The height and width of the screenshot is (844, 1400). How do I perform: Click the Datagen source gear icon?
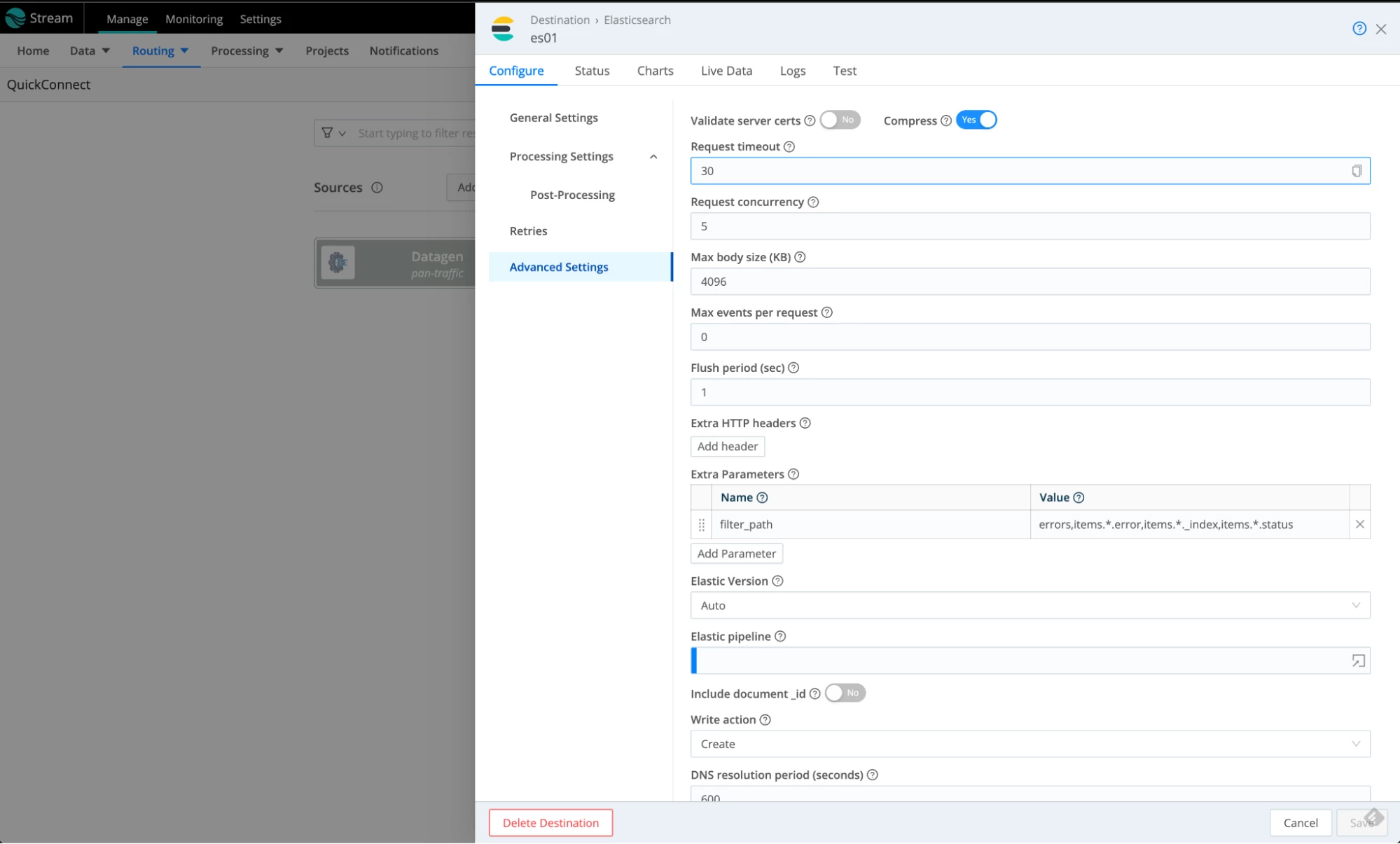coord(338,263)
